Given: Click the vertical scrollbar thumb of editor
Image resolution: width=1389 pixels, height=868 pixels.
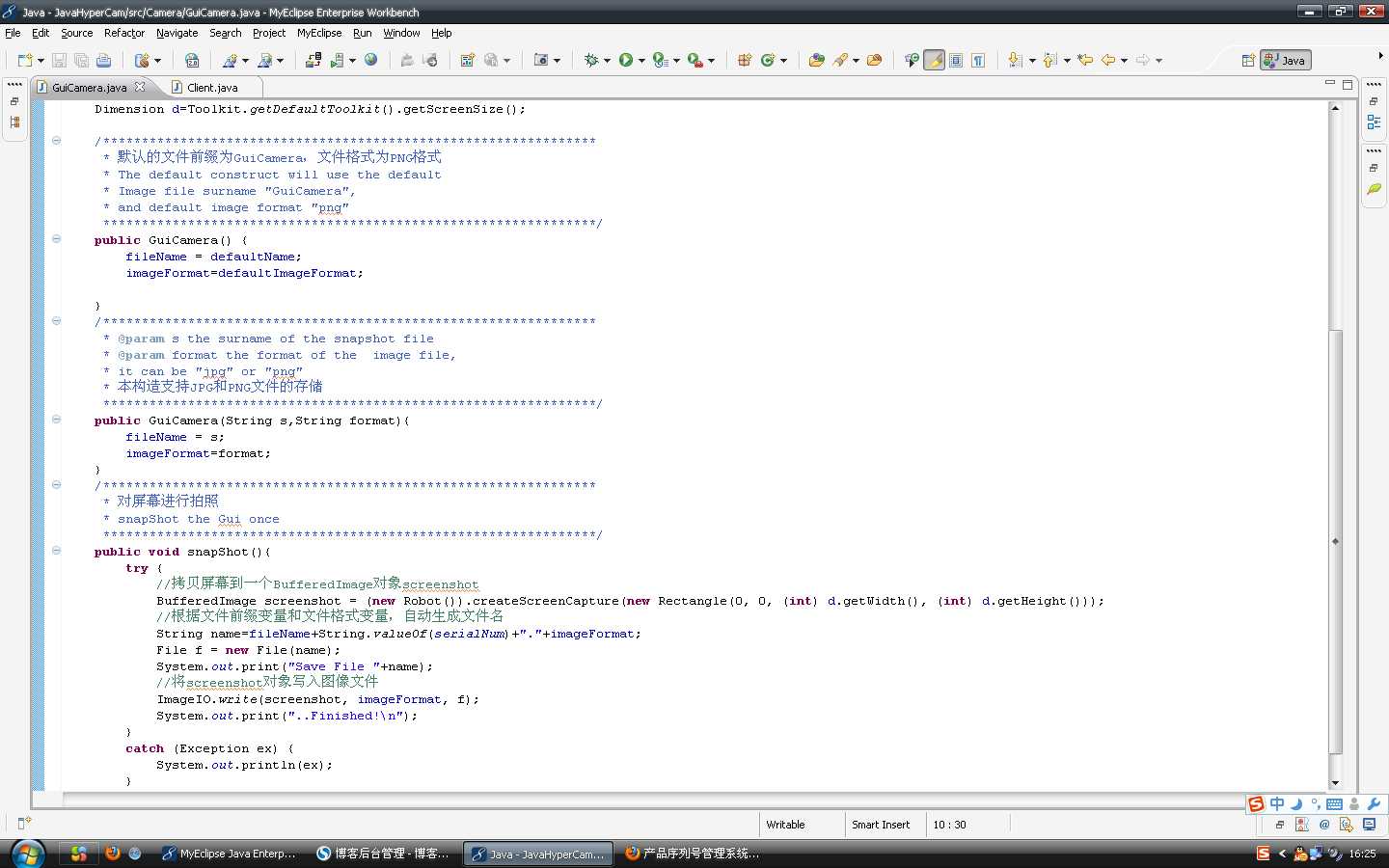Looking at the screenshot, I should point(1335,541).
